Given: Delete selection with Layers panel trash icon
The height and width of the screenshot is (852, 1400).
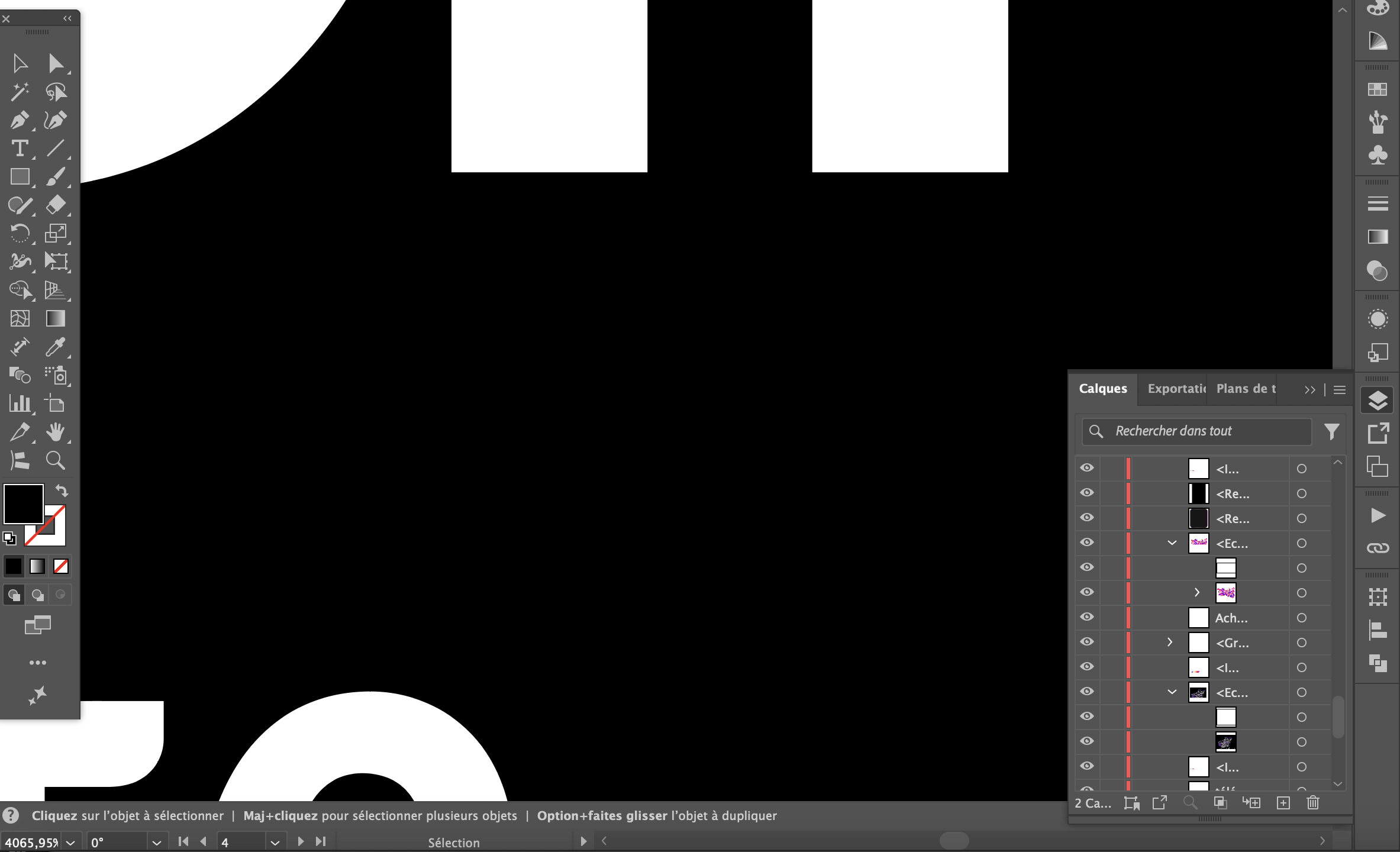Looking at the screenshot, I should tap(1312, 803).
